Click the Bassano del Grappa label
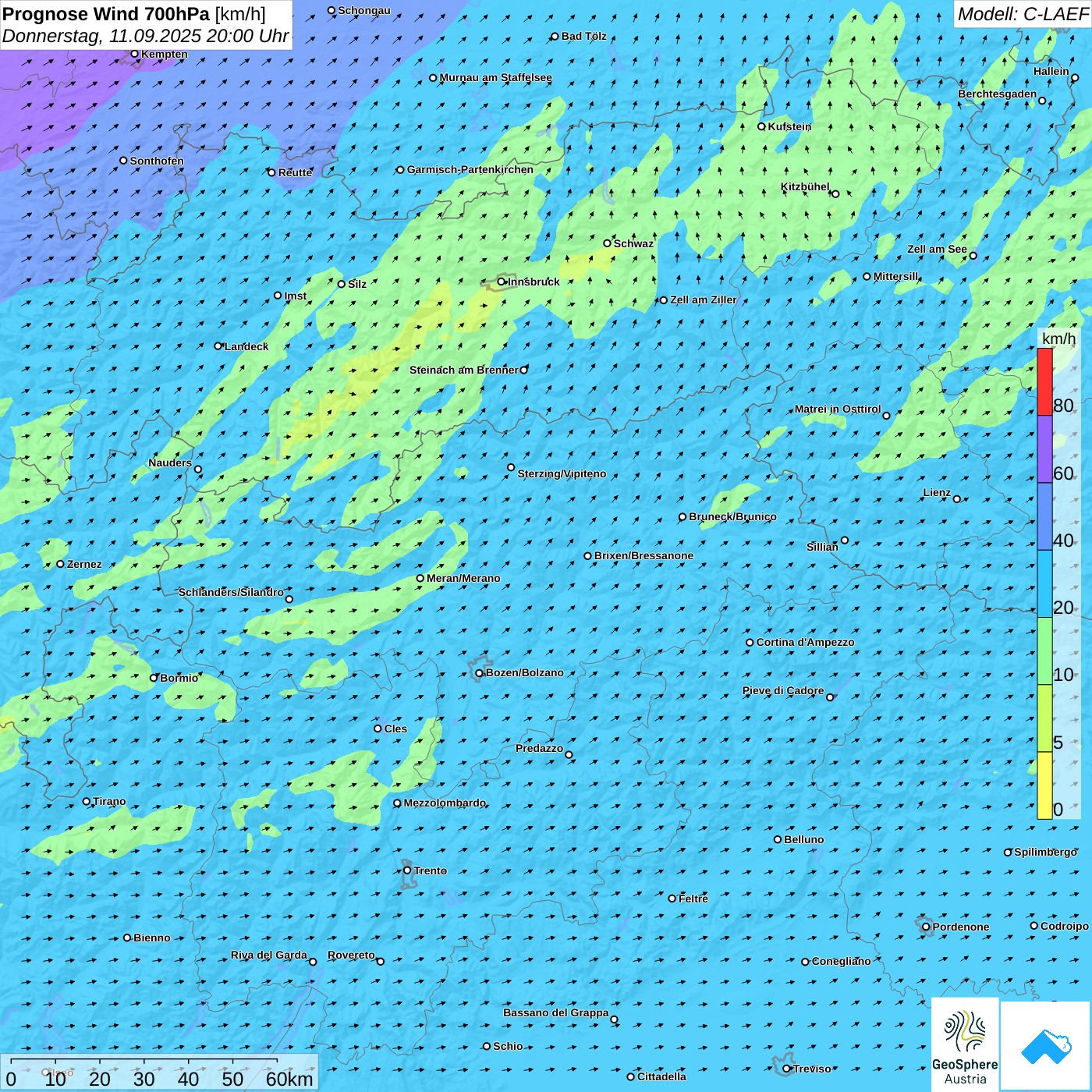The width and height of the screenshot is (1092, 1092). click(556, 1012)
